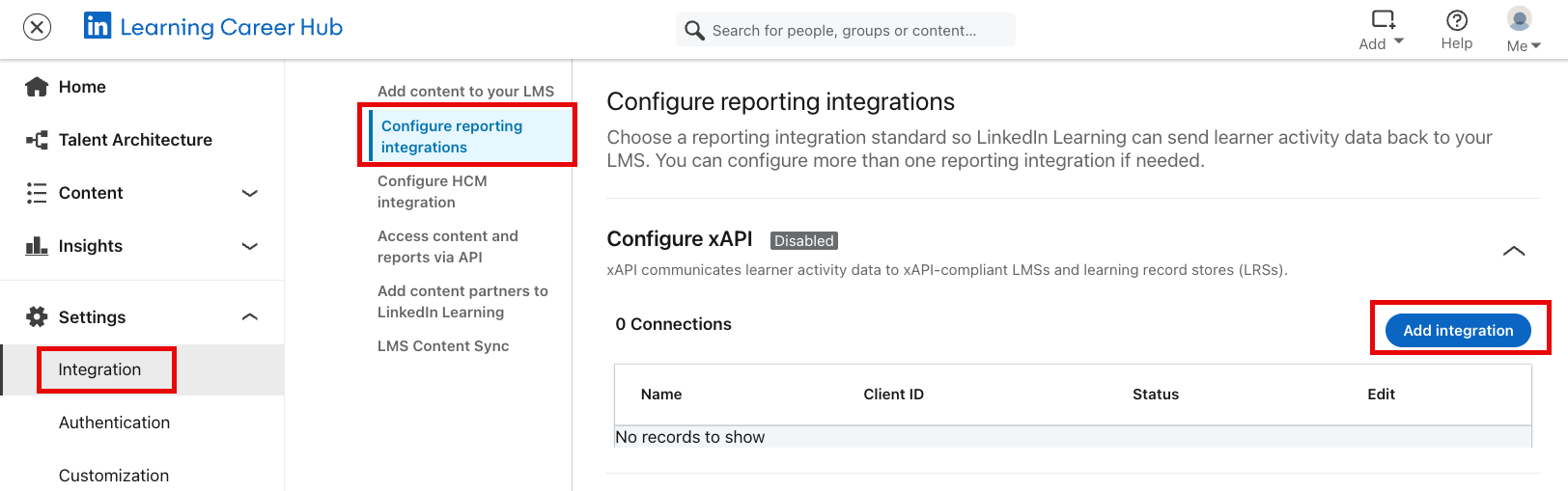1568x491 pixels.
Task: Click the magnifying glass search icon
Action: pos(694,31)
